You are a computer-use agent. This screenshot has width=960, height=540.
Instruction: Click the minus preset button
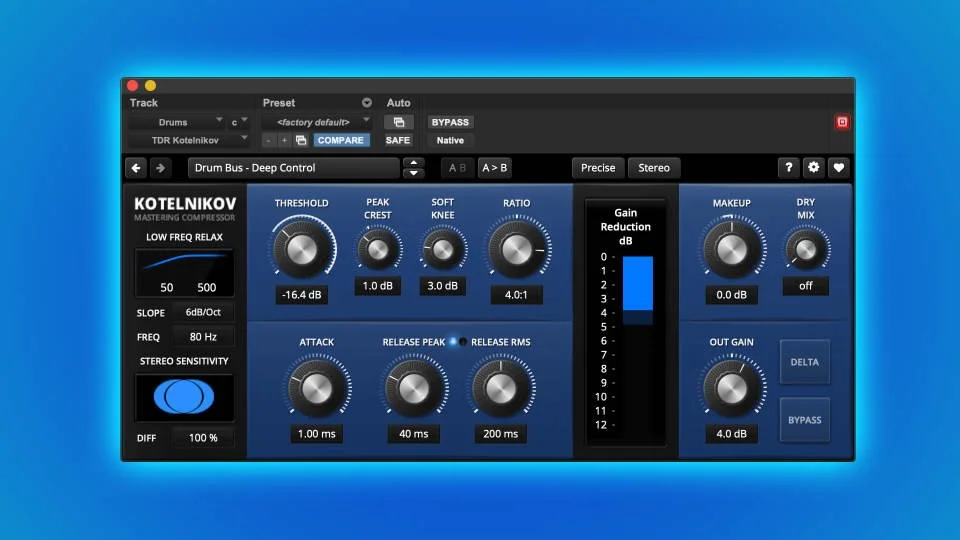pos(269,140)
